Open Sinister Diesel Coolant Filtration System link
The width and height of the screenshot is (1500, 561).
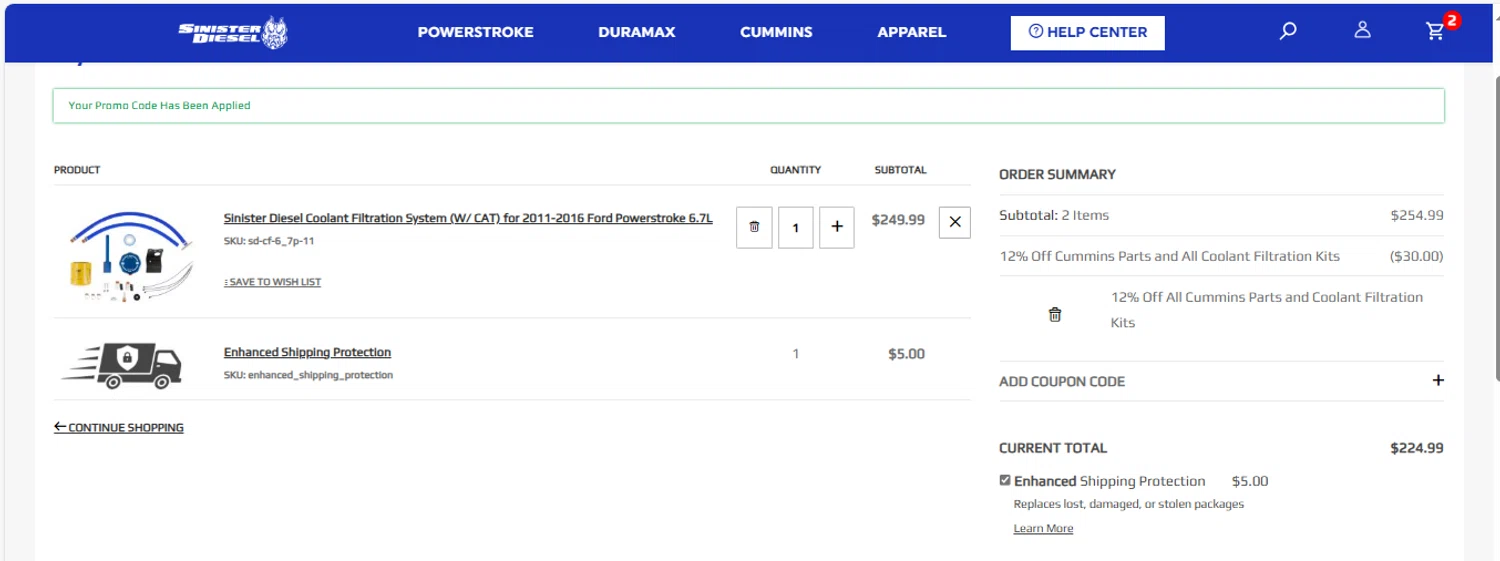click(x=468, y=218)
